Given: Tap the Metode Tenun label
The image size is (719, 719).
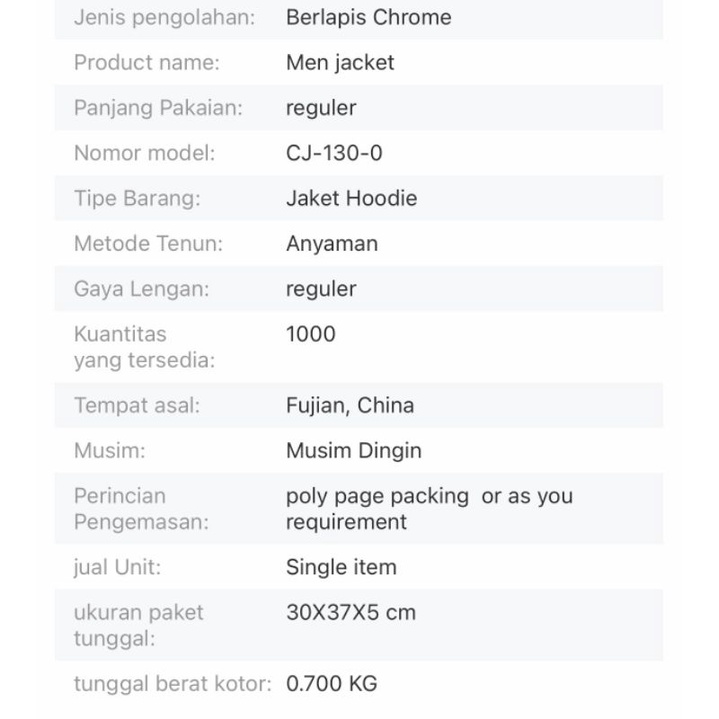Looking at the screenshot, I should (x=148, y=243).
